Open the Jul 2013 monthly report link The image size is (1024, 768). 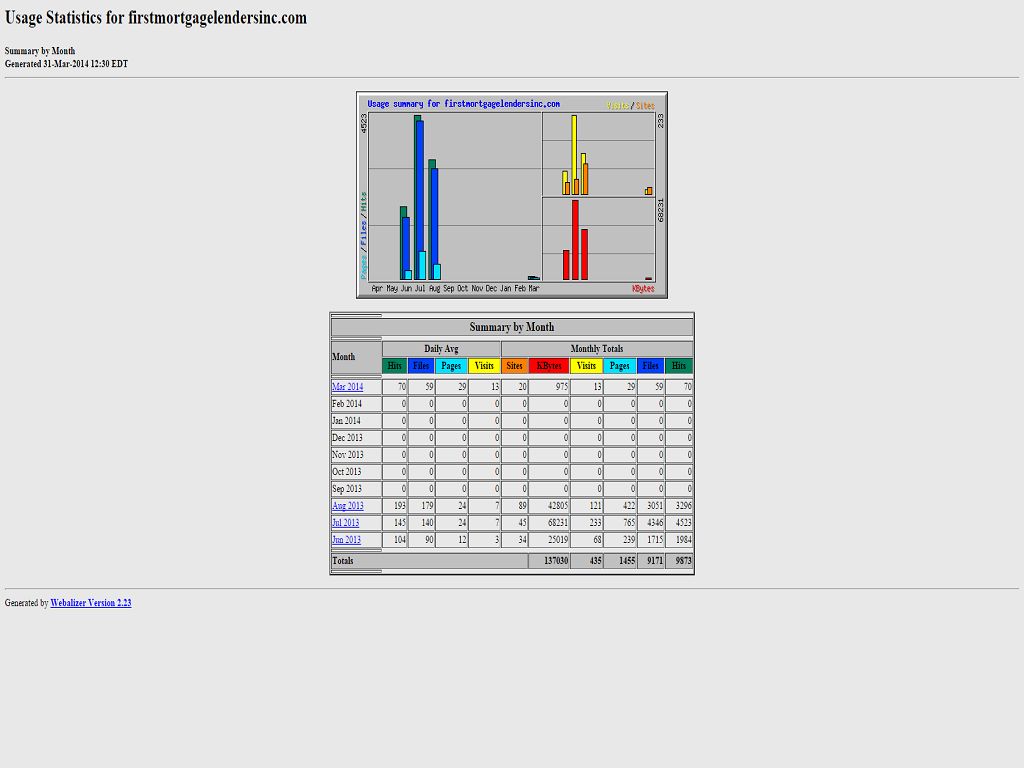point(345,522)
